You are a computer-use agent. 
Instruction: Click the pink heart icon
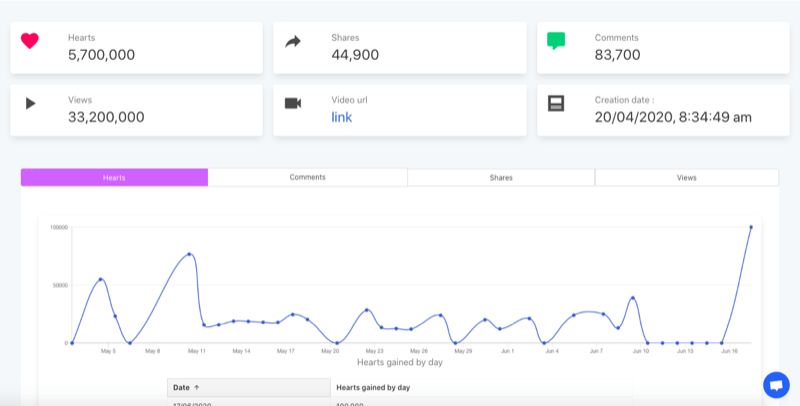[x=30, y=41]
